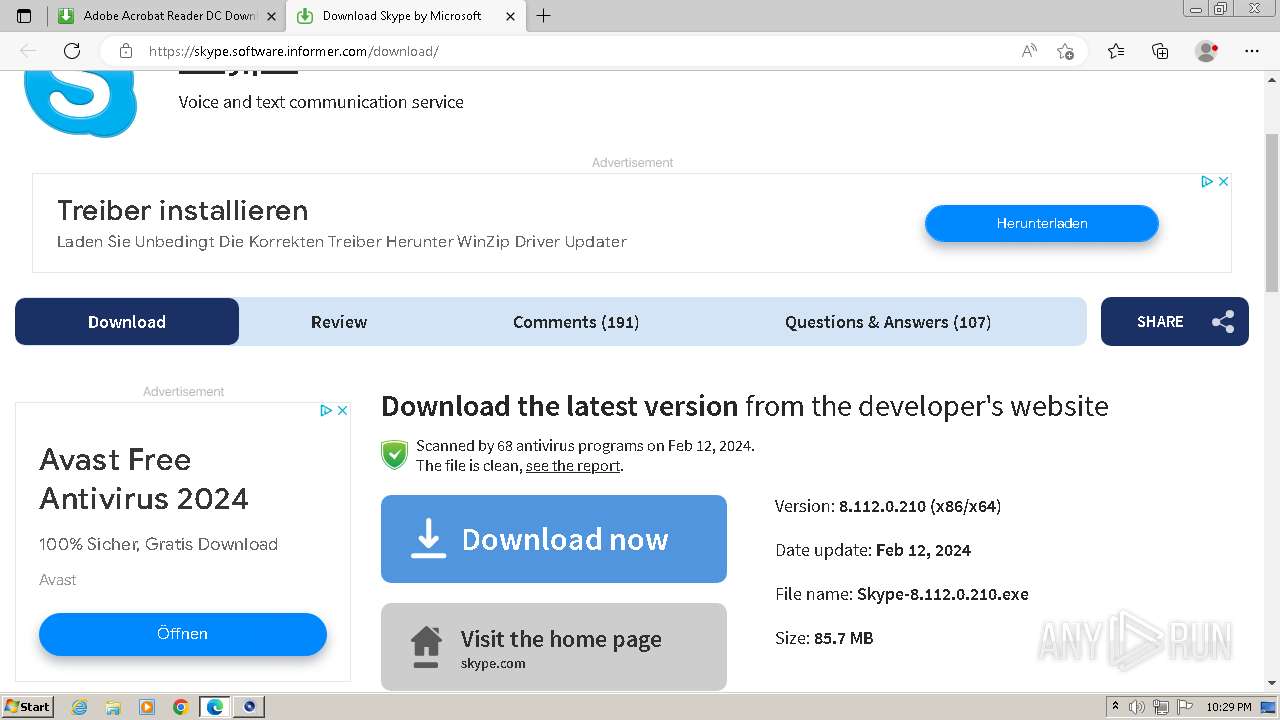The height and width of the screenshot is (720, 1280).
Task: Close the Treiber installieren advertisement
Action: click(x=1223, y=182)
